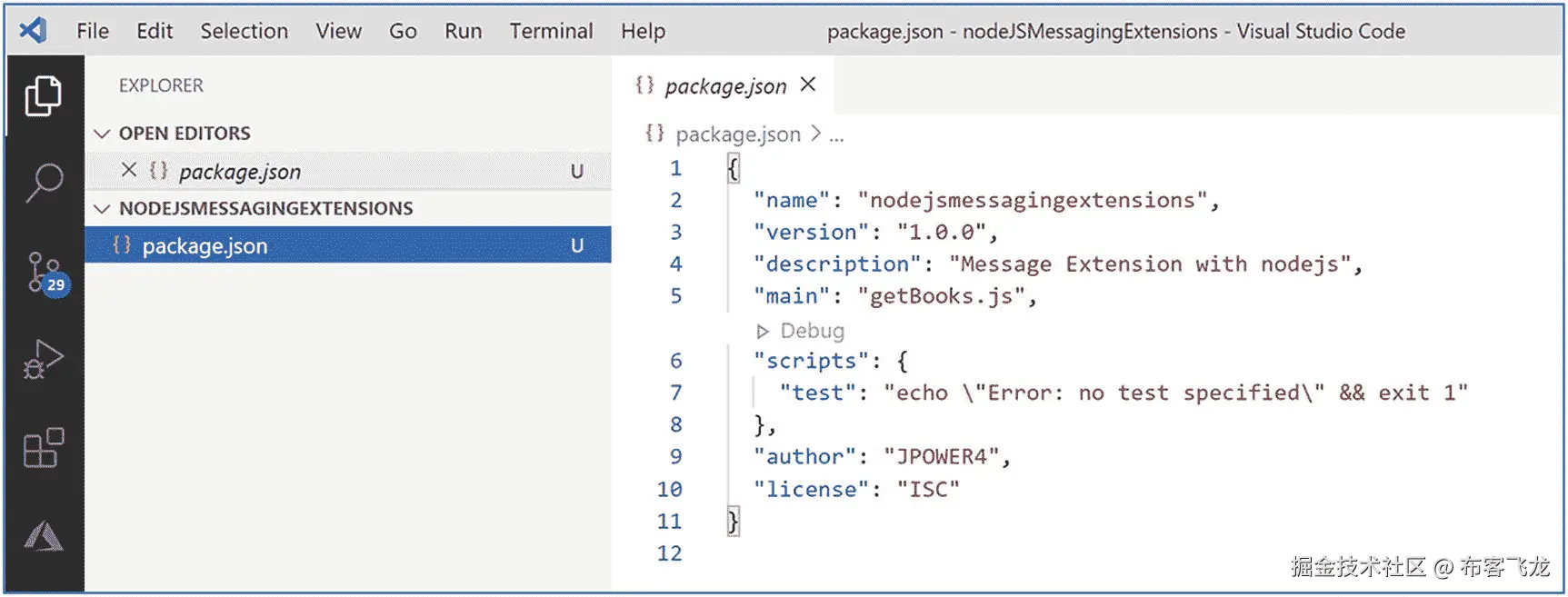The image size is (1568, 597).
Task: Click the package.json breadcrumb item
Action: 737,134
